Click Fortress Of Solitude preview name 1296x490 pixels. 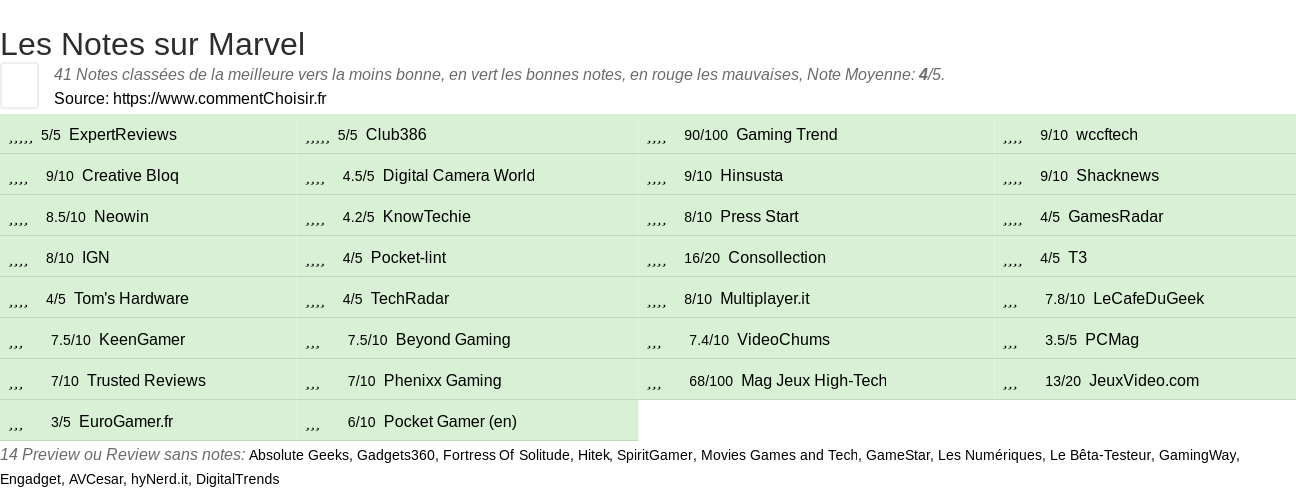(506, 455)
